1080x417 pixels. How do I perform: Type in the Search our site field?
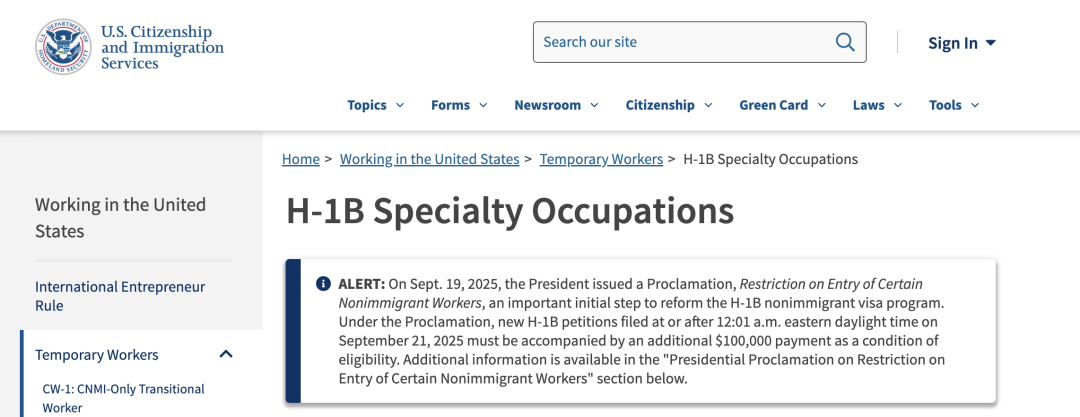[685, 42]
